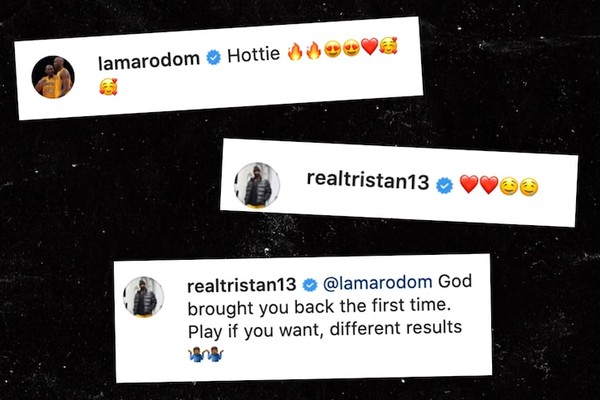Click the second shrugging person emoji
This screenshot has width=600, height=400.
pyautogui.click(x=215, y=354)
